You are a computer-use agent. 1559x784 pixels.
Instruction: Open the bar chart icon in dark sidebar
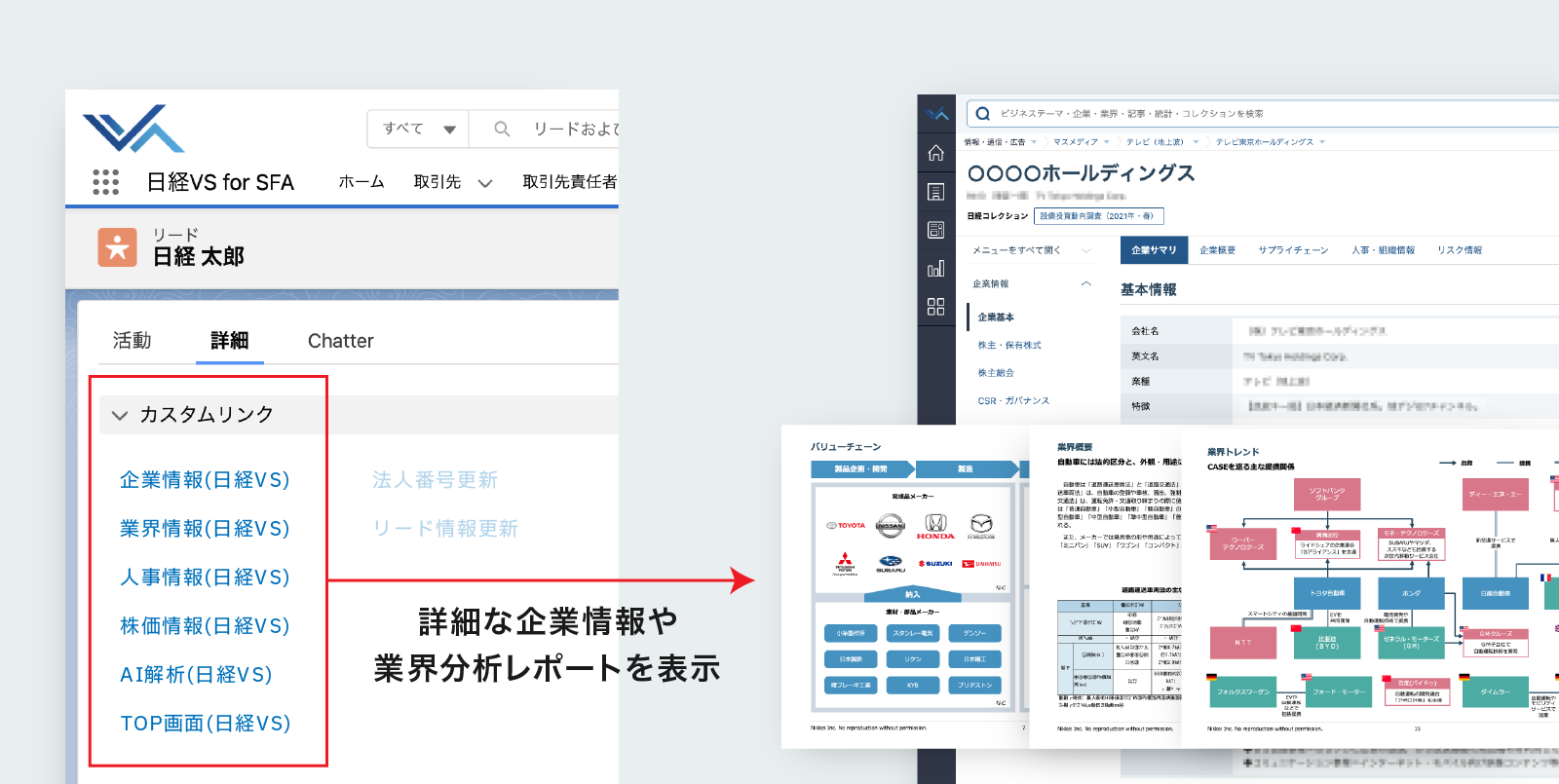click(x=935, y=269)
